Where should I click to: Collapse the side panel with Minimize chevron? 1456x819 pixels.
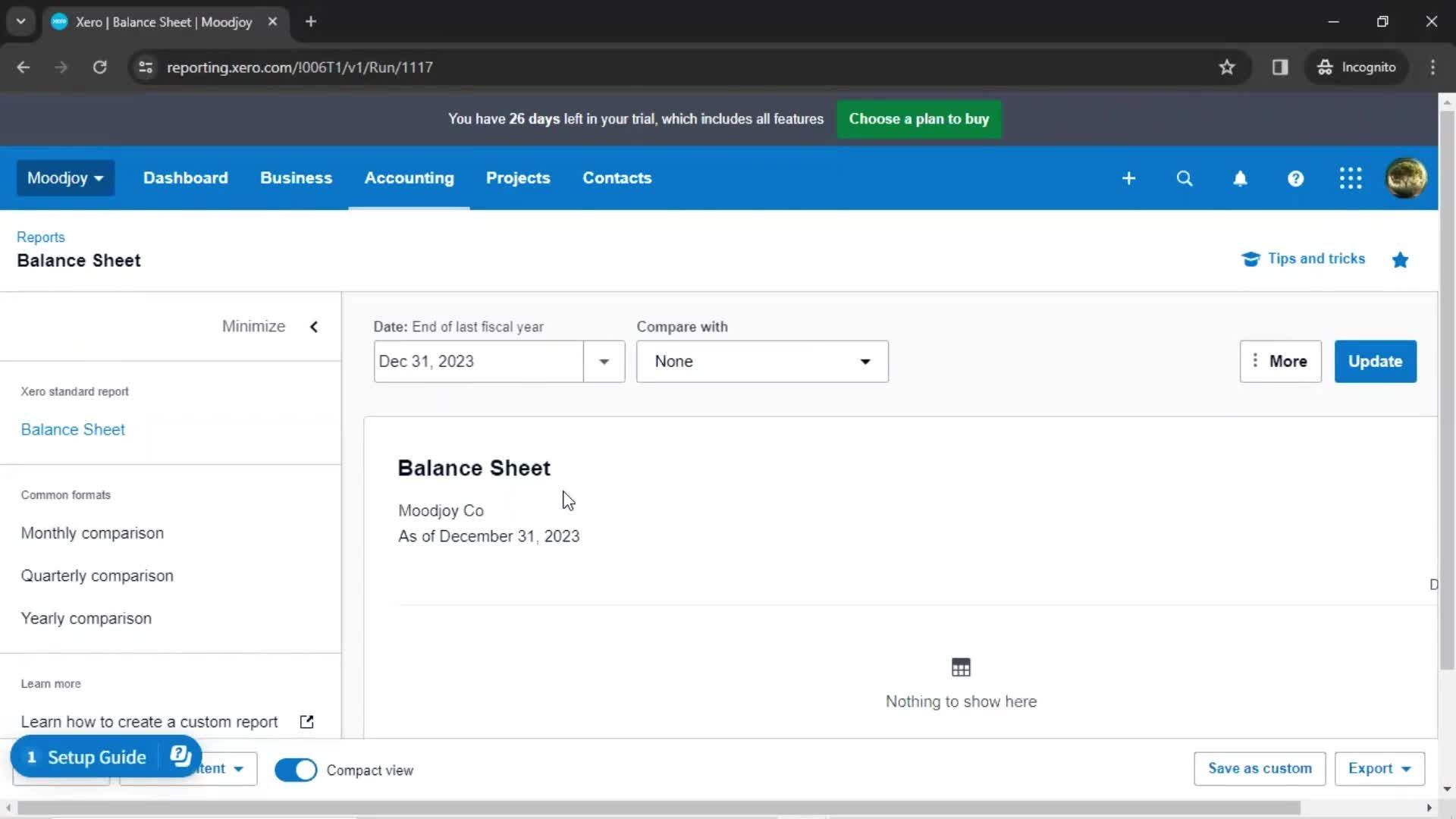(x=314, y=327)
